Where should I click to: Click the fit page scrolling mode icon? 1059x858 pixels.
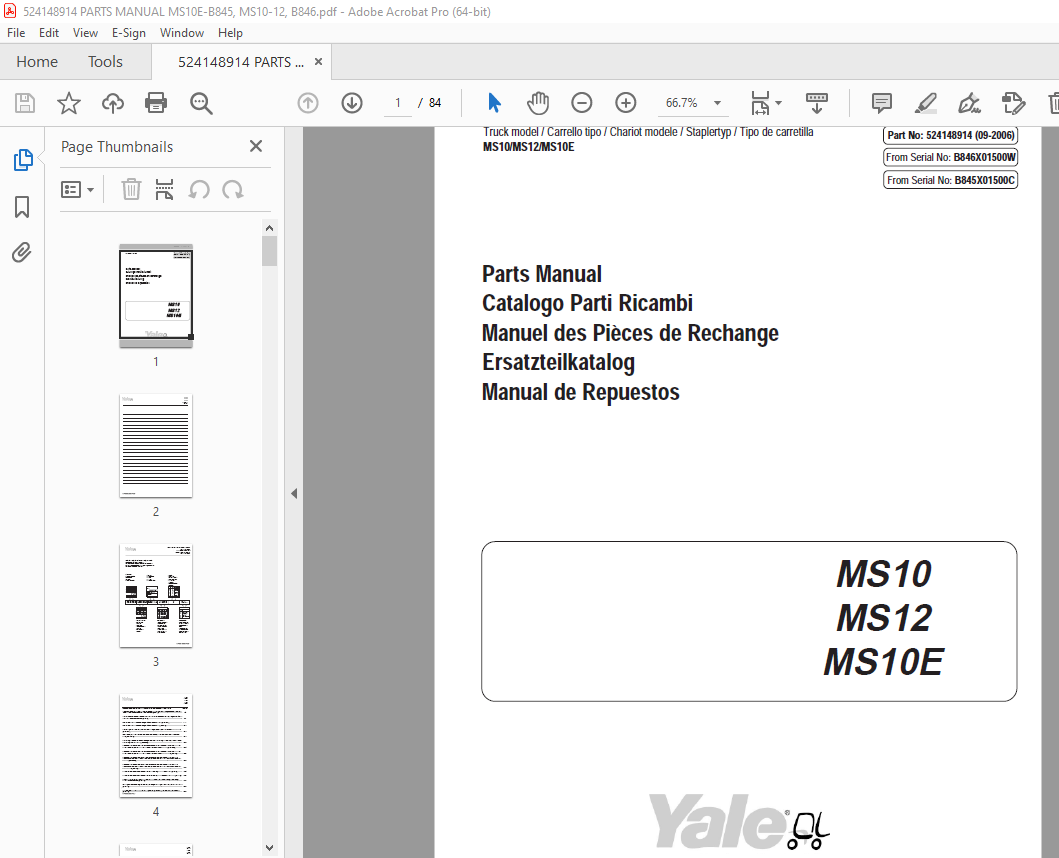point(760,103)
